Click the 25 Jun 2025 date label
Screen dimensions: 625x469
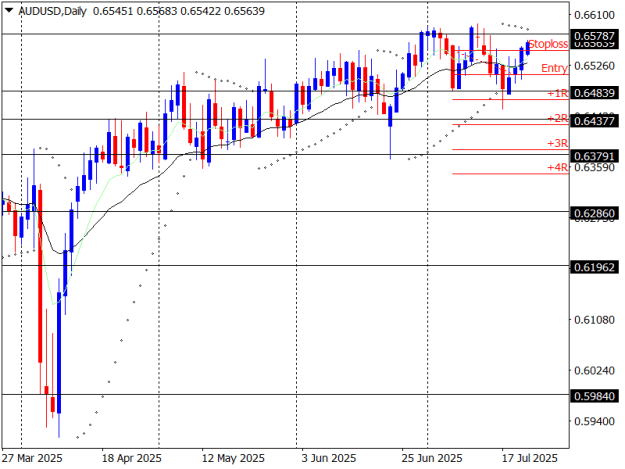pos(432,458)
